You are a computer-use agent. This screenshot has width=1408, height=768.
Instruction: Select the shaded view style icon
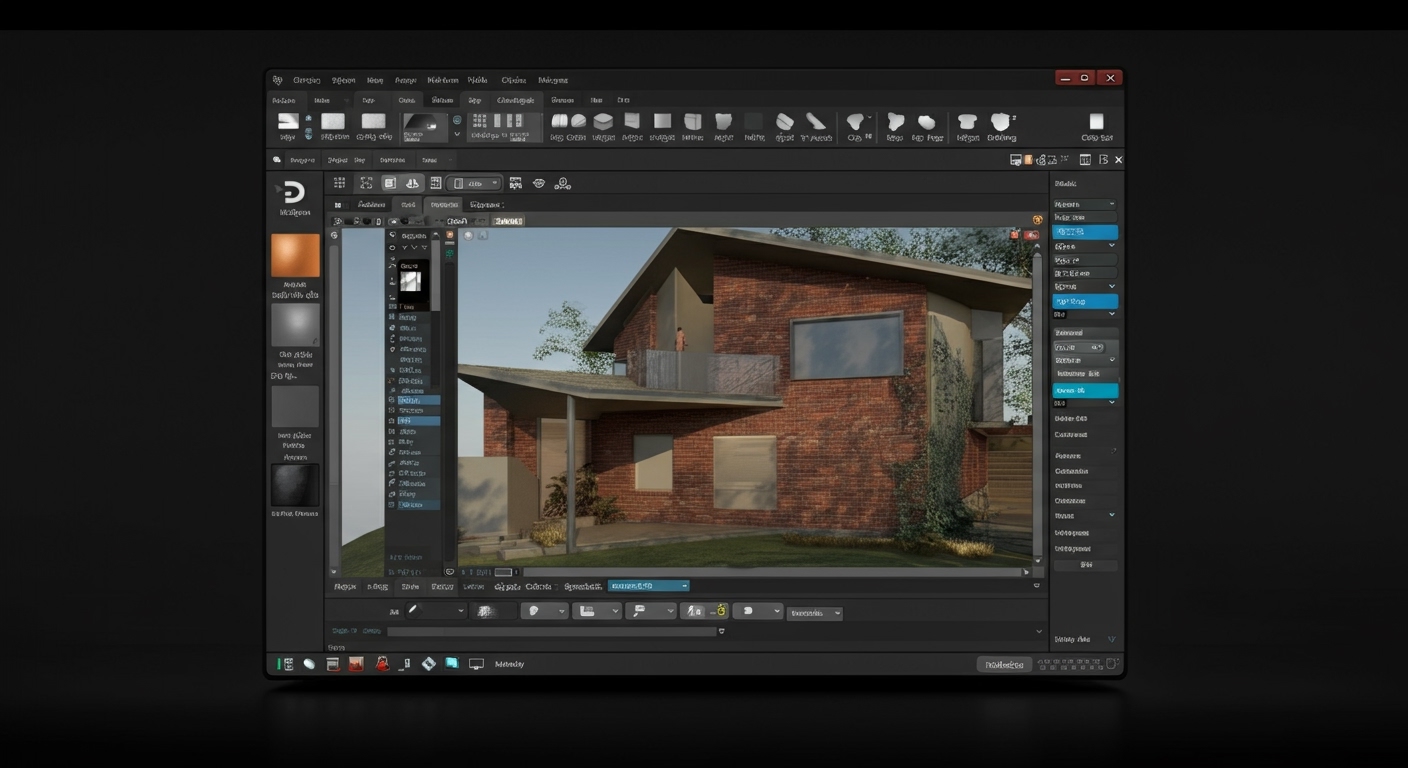coord(390,183)
